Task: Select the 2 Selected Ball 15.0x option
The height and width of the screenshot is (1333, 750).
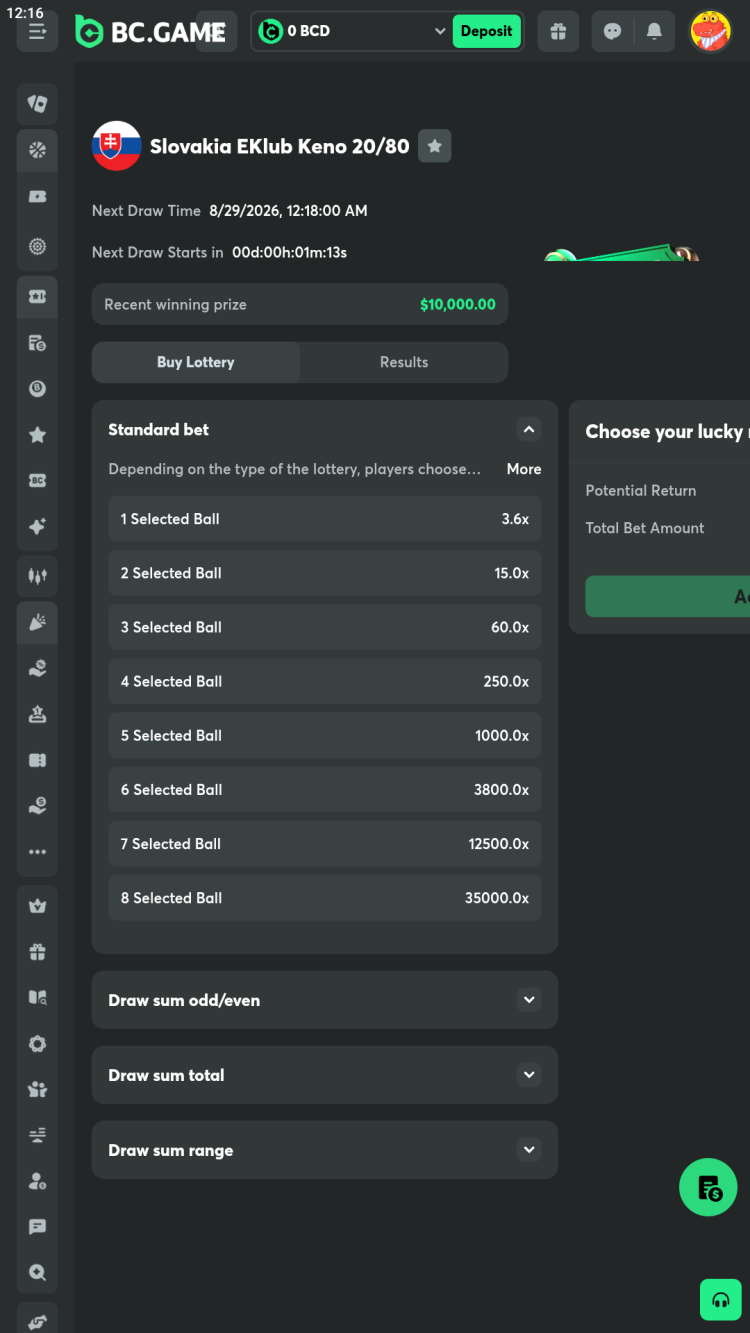Action: click(325, 573)
